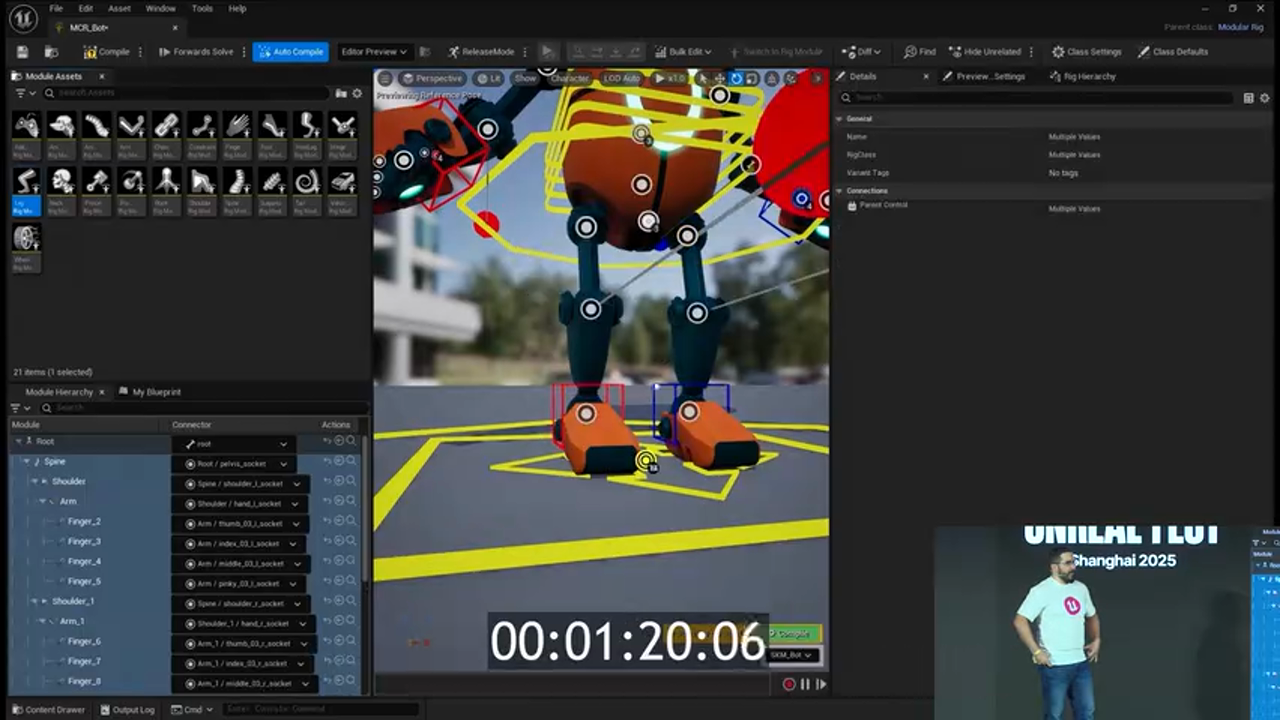
Task: Open the Module Assets panel settings gear
Action: pos(356,92)
